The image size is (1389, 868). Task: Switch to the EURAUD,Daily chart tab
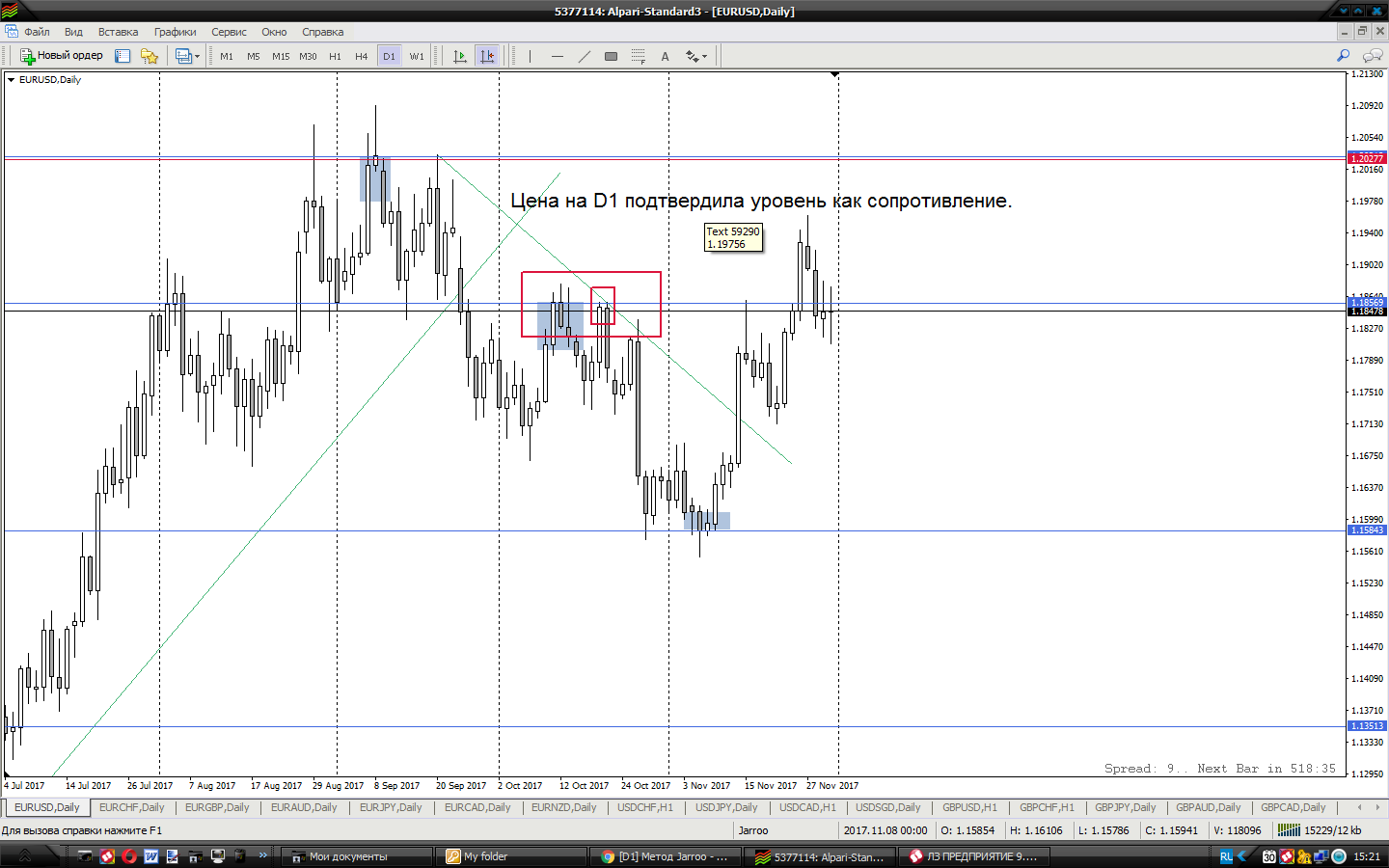pos(304,808)
